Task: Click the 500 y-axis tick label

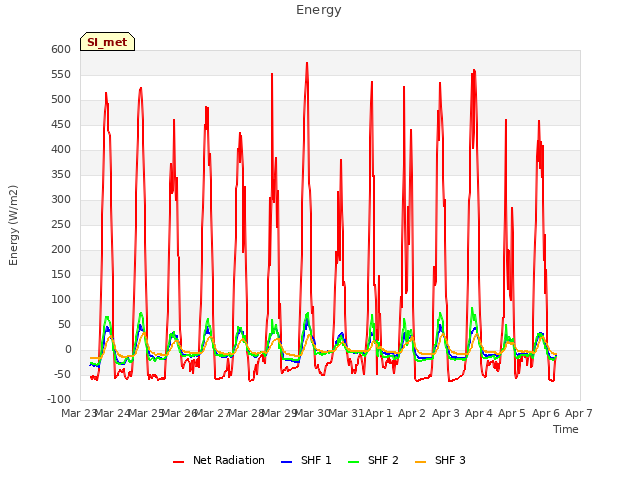Action: [x=61, y=100]
